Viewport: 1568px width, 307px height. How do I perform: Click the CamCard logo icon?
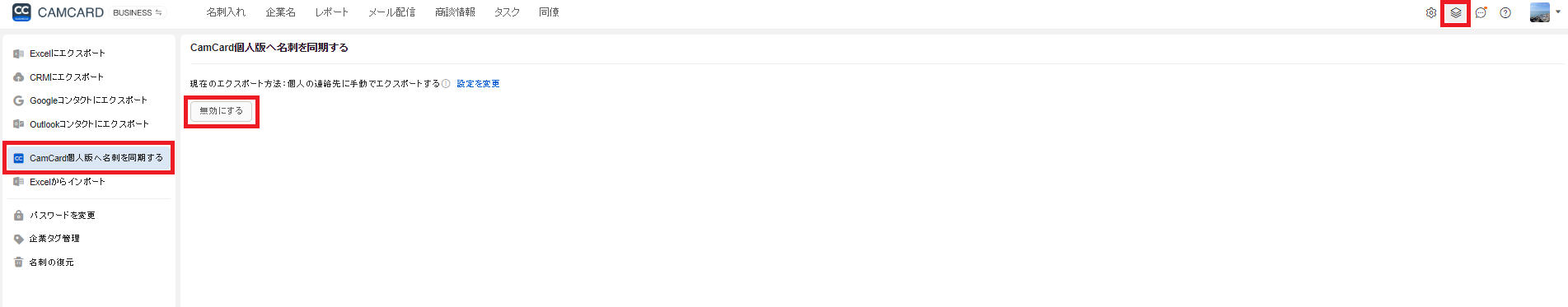pos(21,12)
